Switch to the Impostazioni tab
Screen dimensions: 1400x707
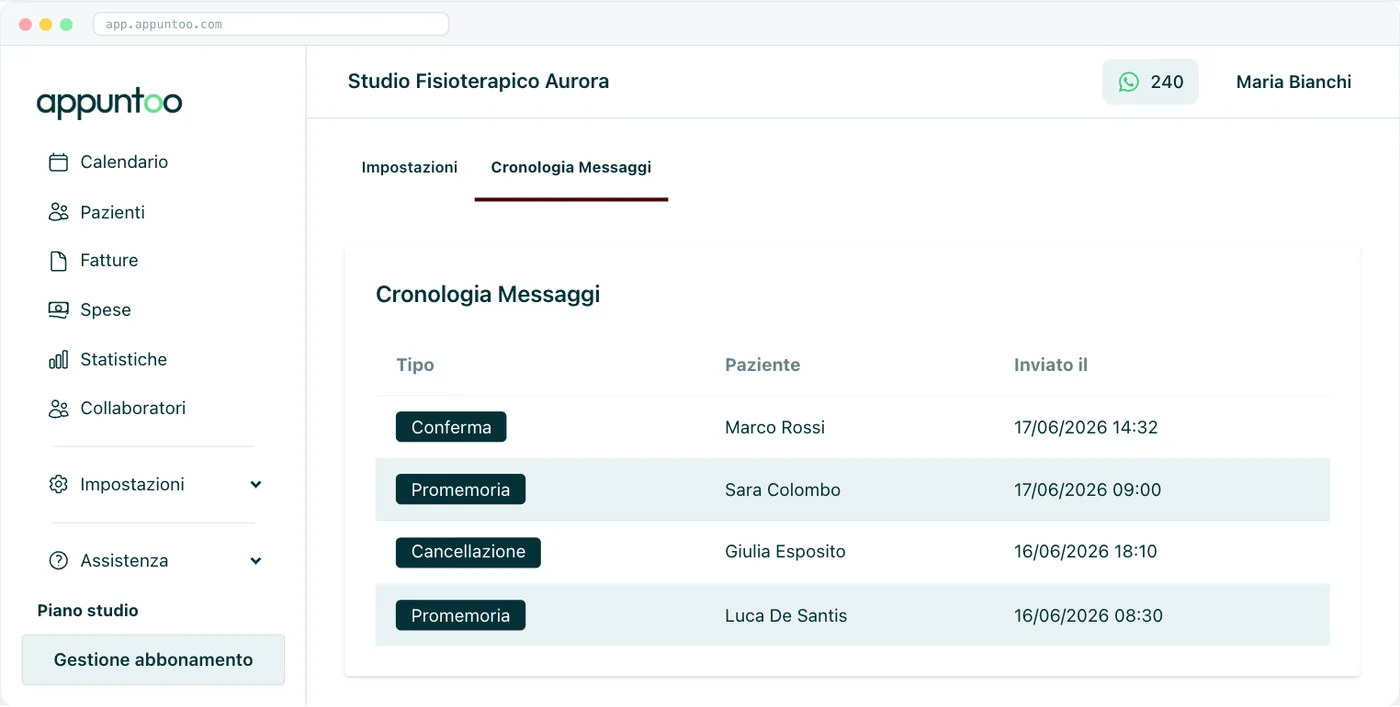point(409,167)
